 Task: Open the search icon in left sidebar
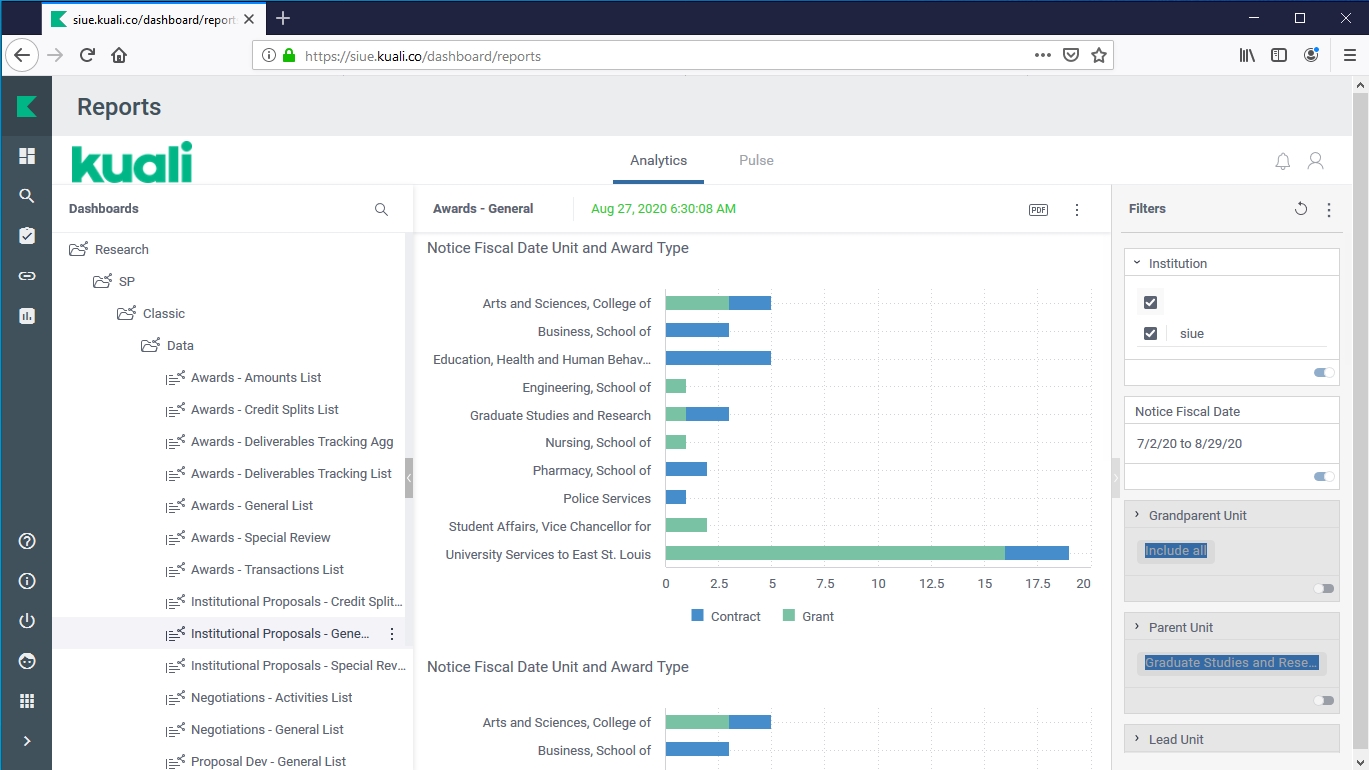coord(27,196)
